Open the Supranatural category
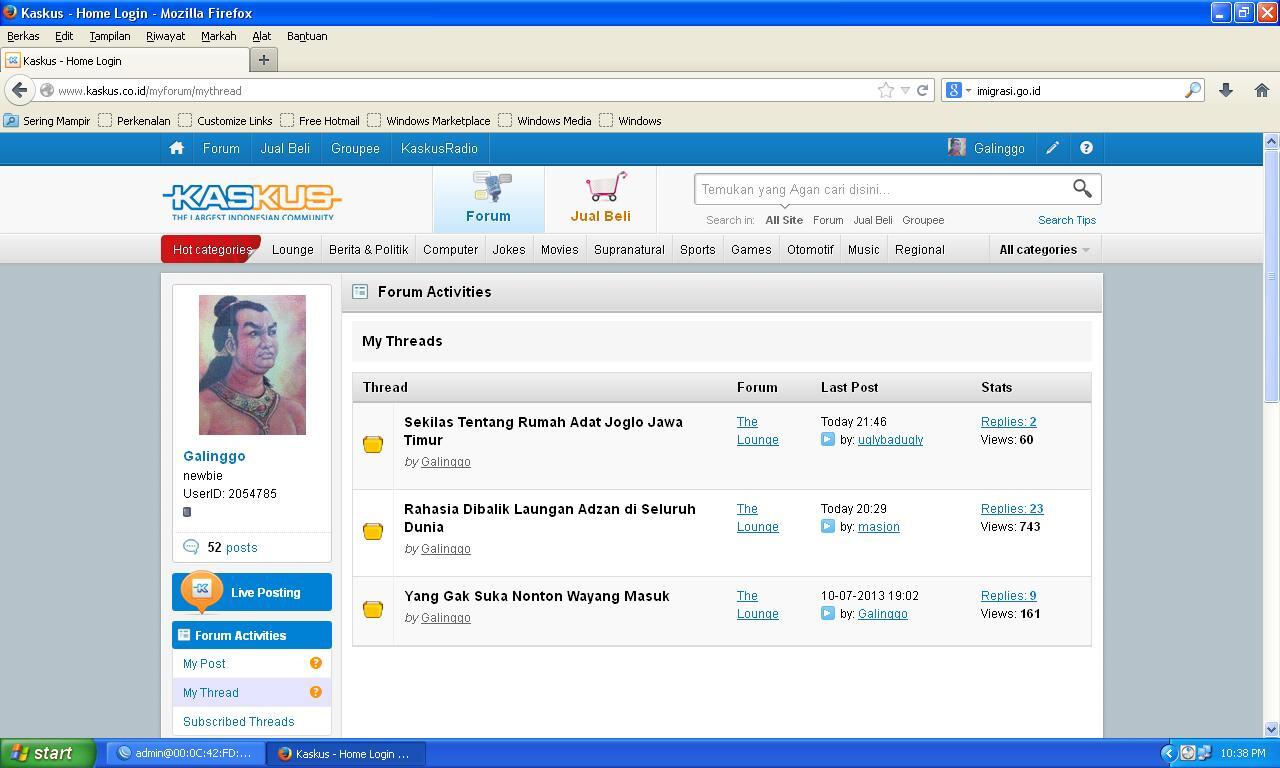Screen dimensions: 1280x768 (x=629, y=250)
